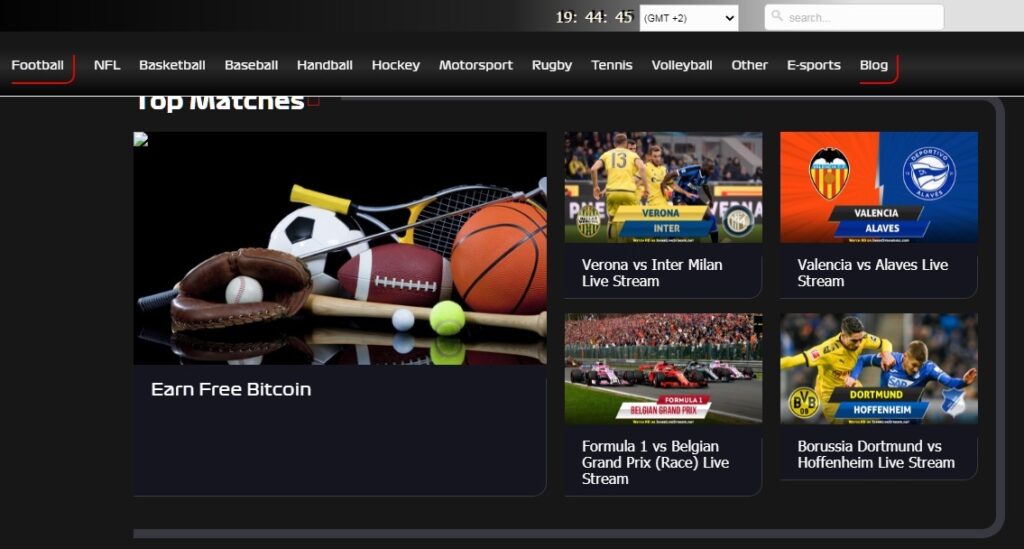Click the search input field

854,18
